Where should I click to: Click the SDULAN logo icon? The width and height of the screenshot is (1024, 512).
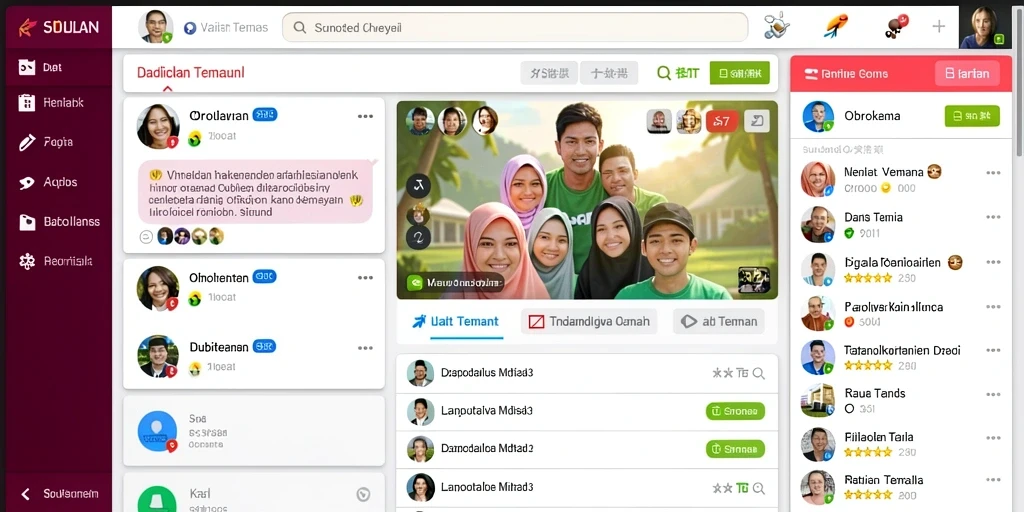27,27
